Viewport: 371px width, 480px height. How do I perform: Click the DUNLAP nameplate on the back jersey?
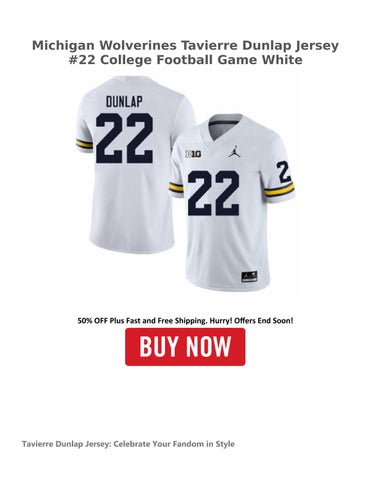124,101
